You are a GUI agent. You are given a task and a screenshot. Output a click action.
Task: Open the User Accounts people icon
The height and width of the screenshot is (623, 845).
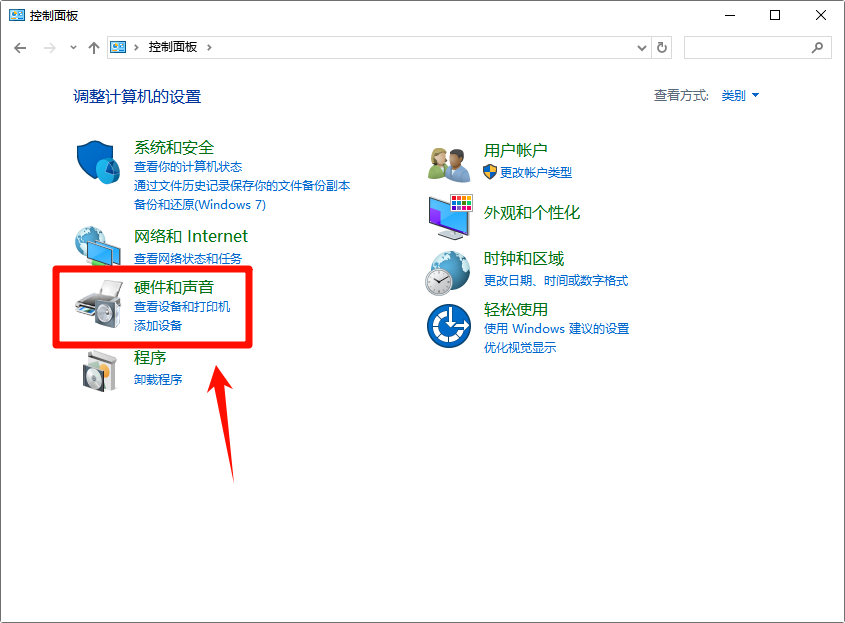[x=449, y=165]
